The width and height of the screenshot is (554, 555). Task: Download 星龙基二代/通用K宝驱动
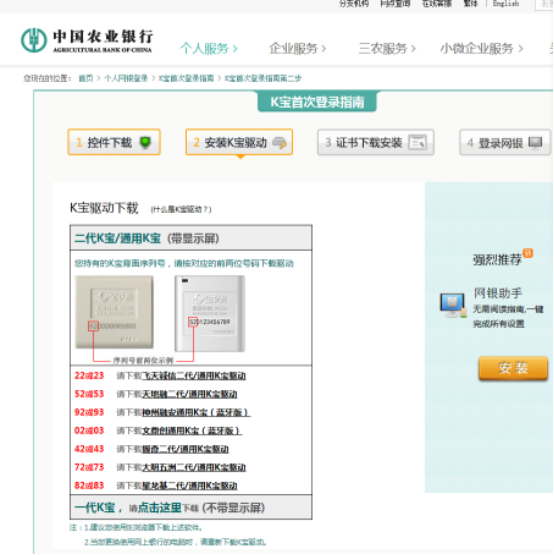click(x=190, y=486)
